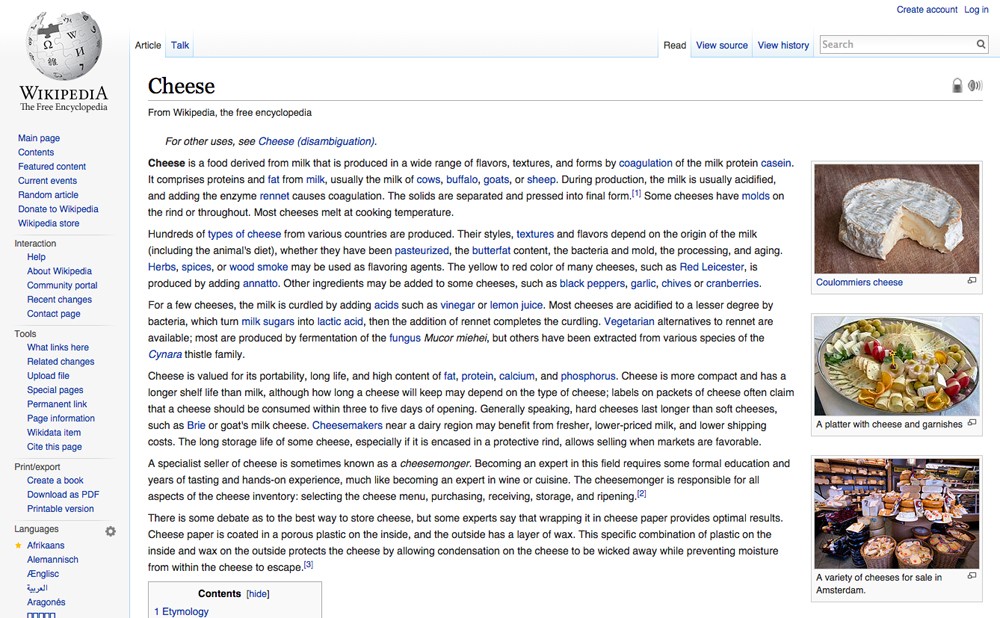Open the View source tab

[722, 45]
